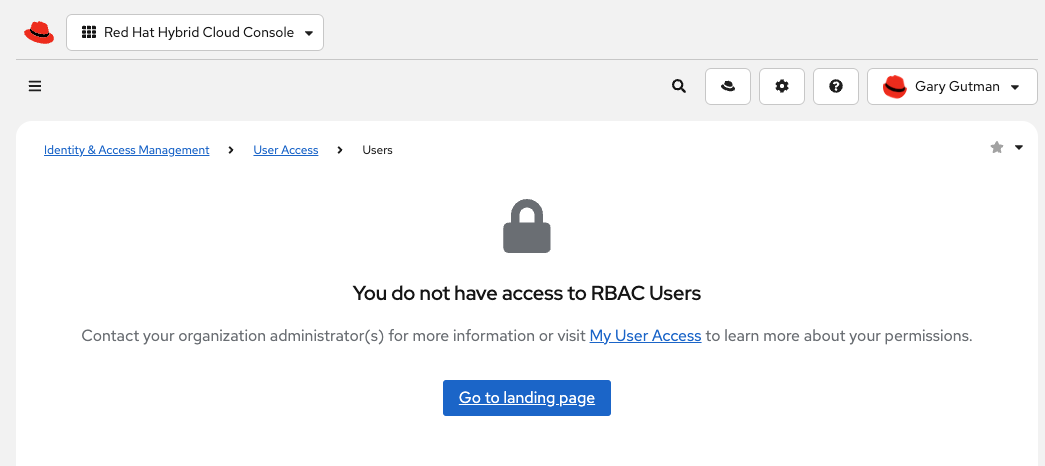1045x466 pixels.
Task: Select the Users breadcrumb item
Action: point(377,150)
